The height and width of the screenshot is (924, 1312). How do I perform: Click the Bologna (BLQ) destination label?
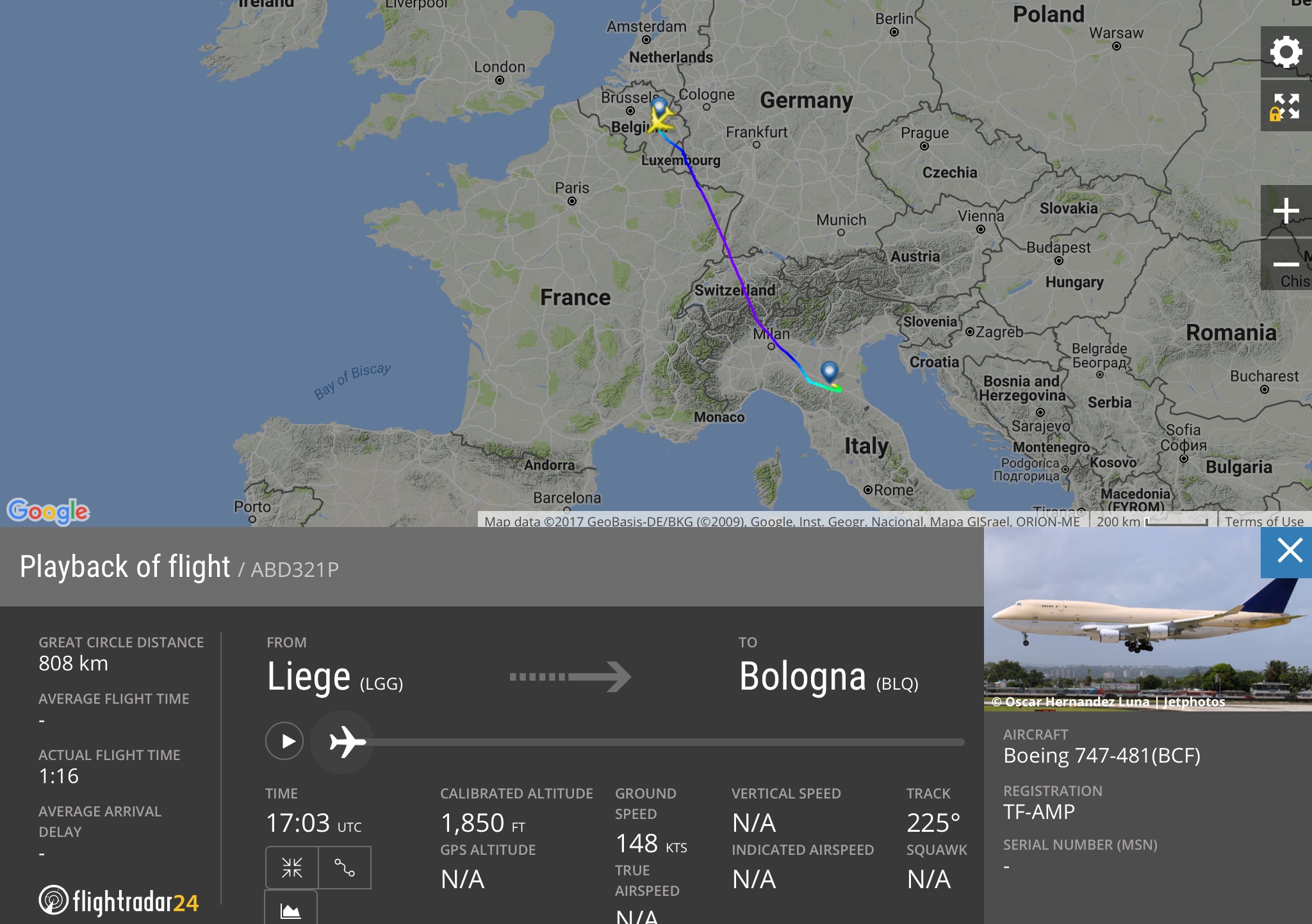[828, 677]
